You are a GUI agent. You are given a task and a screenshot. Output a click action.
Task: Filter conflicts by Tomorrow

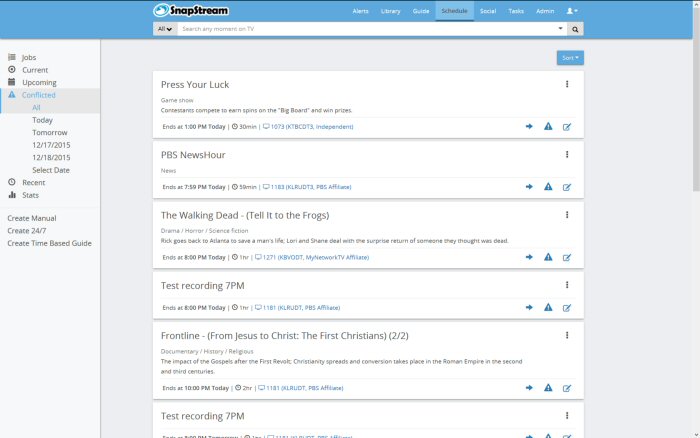coord(50,132)
